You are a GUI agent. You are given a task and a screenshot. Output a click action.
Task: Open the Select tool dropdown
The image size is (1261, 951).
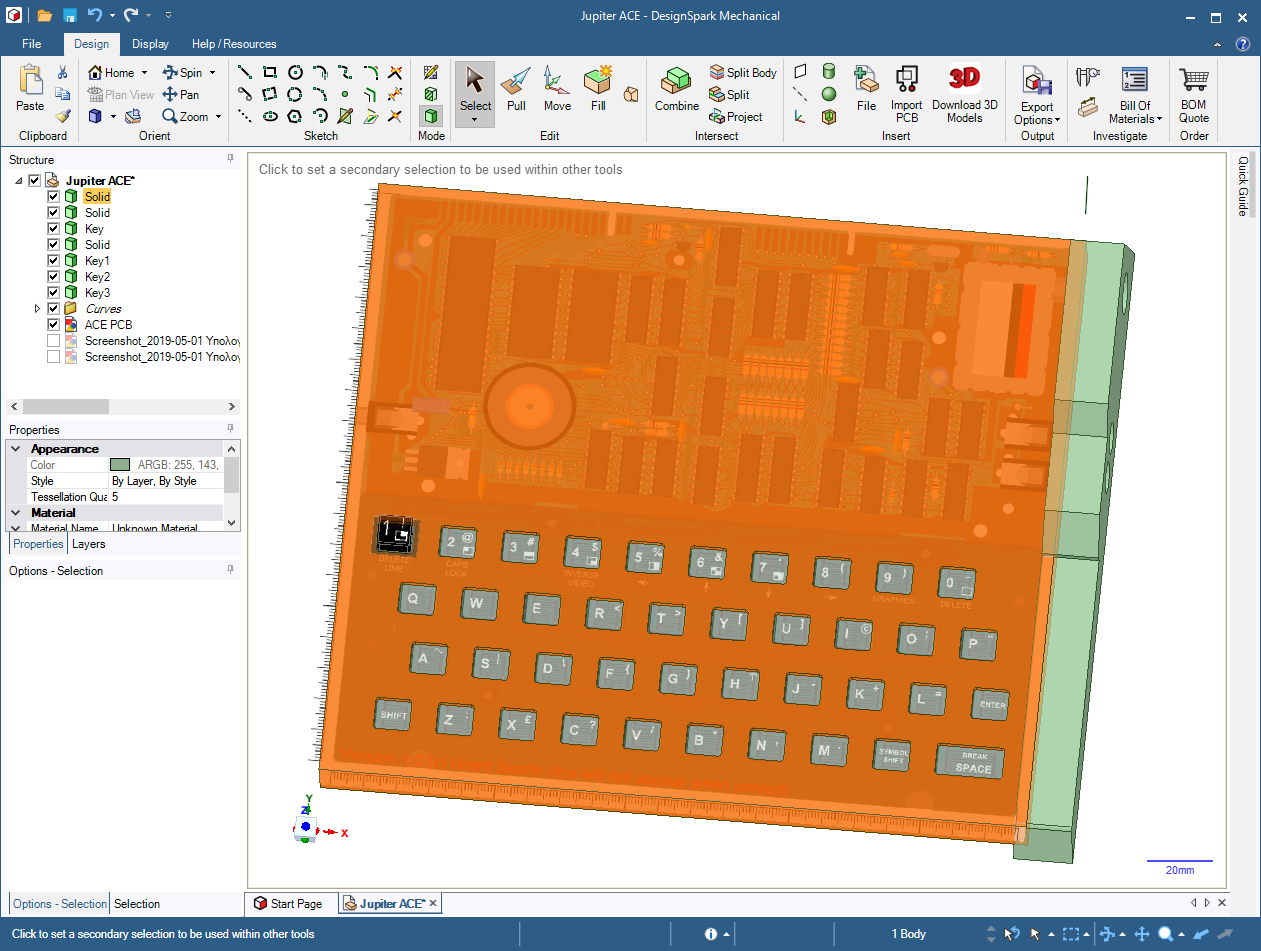475,121
